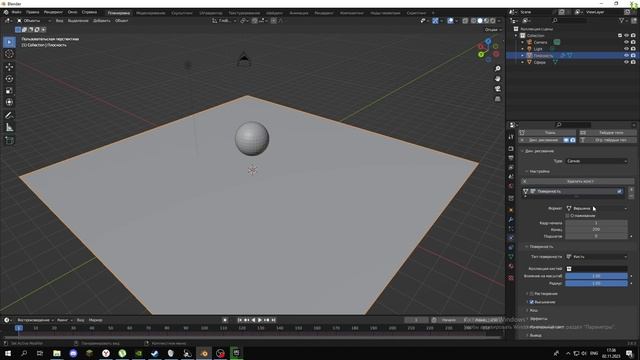Adjust the Влияние на масштаб slider
The height and width of the screenshot is (360, 640).
coord(596,276)
